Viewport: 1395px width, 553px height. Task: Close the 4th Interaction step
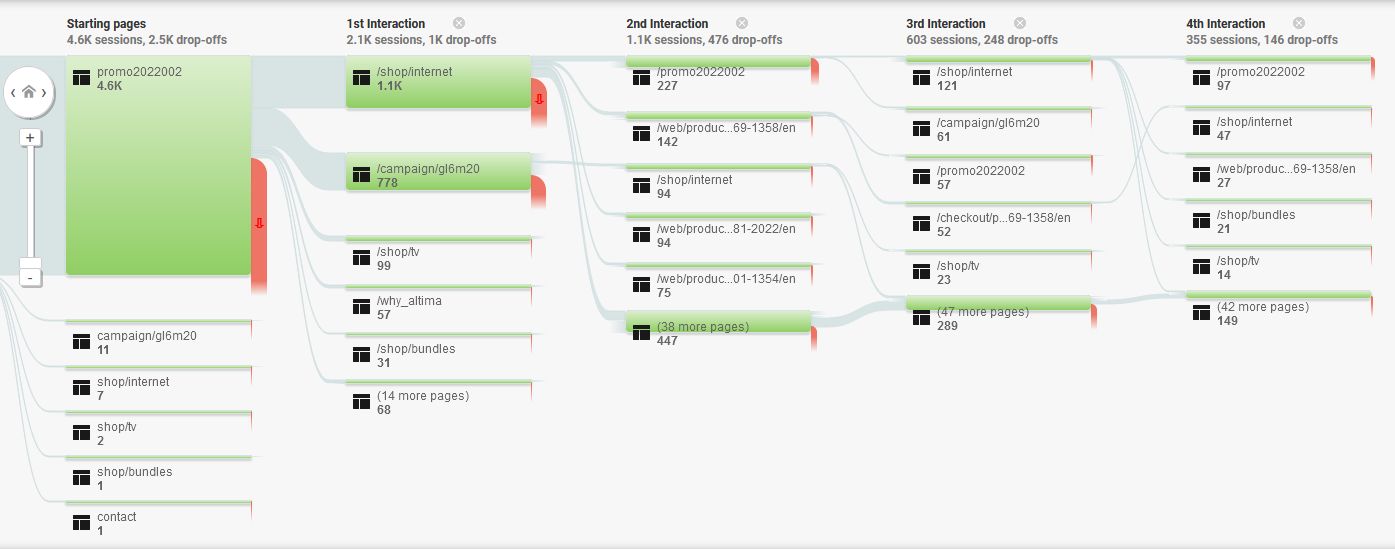pos(1298,23)
